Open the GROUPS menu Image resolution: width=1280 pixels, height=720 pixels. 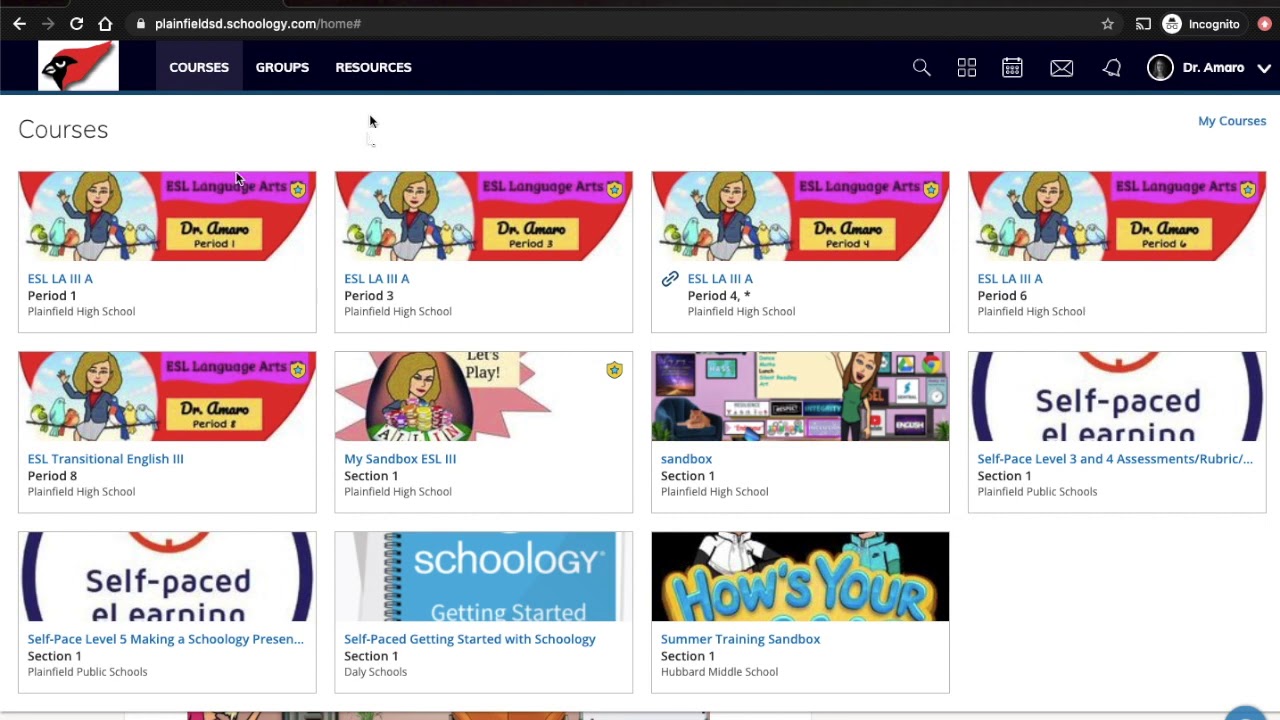pyautogui.click(x=282, y=67)
